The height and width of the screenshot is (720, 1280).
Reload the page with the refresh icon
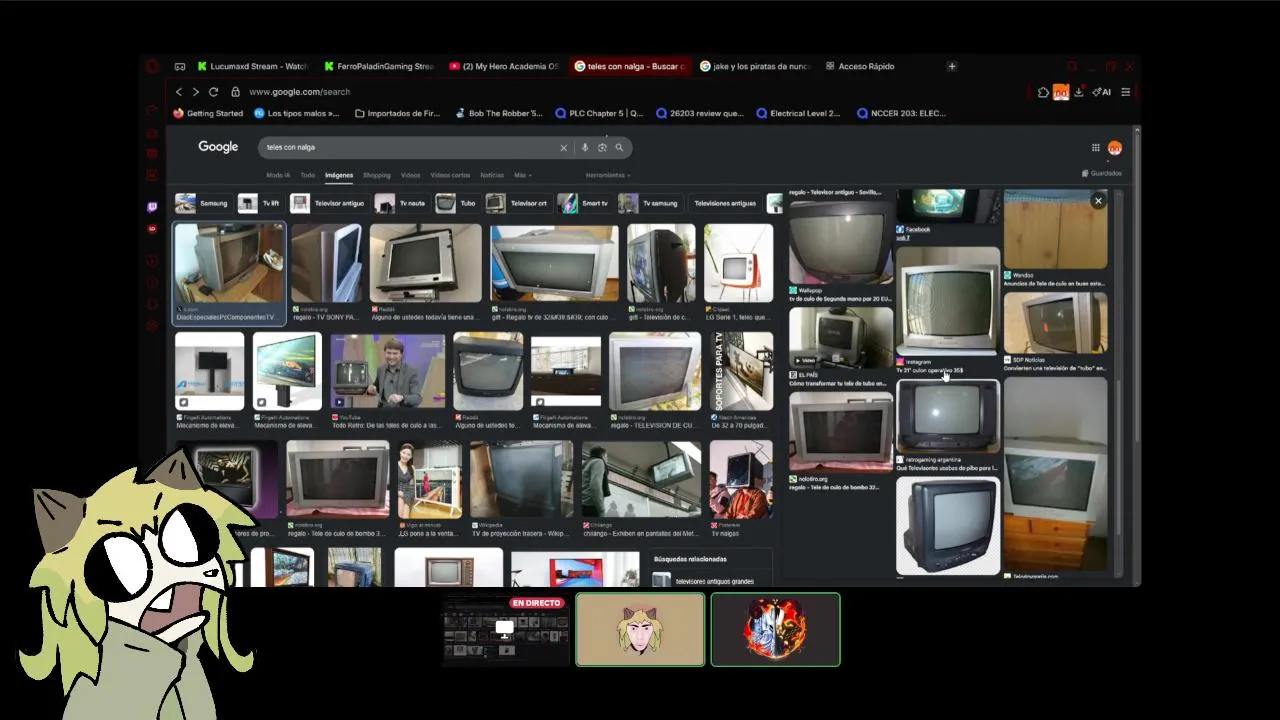pyautogui.click(x=213, y=92)
